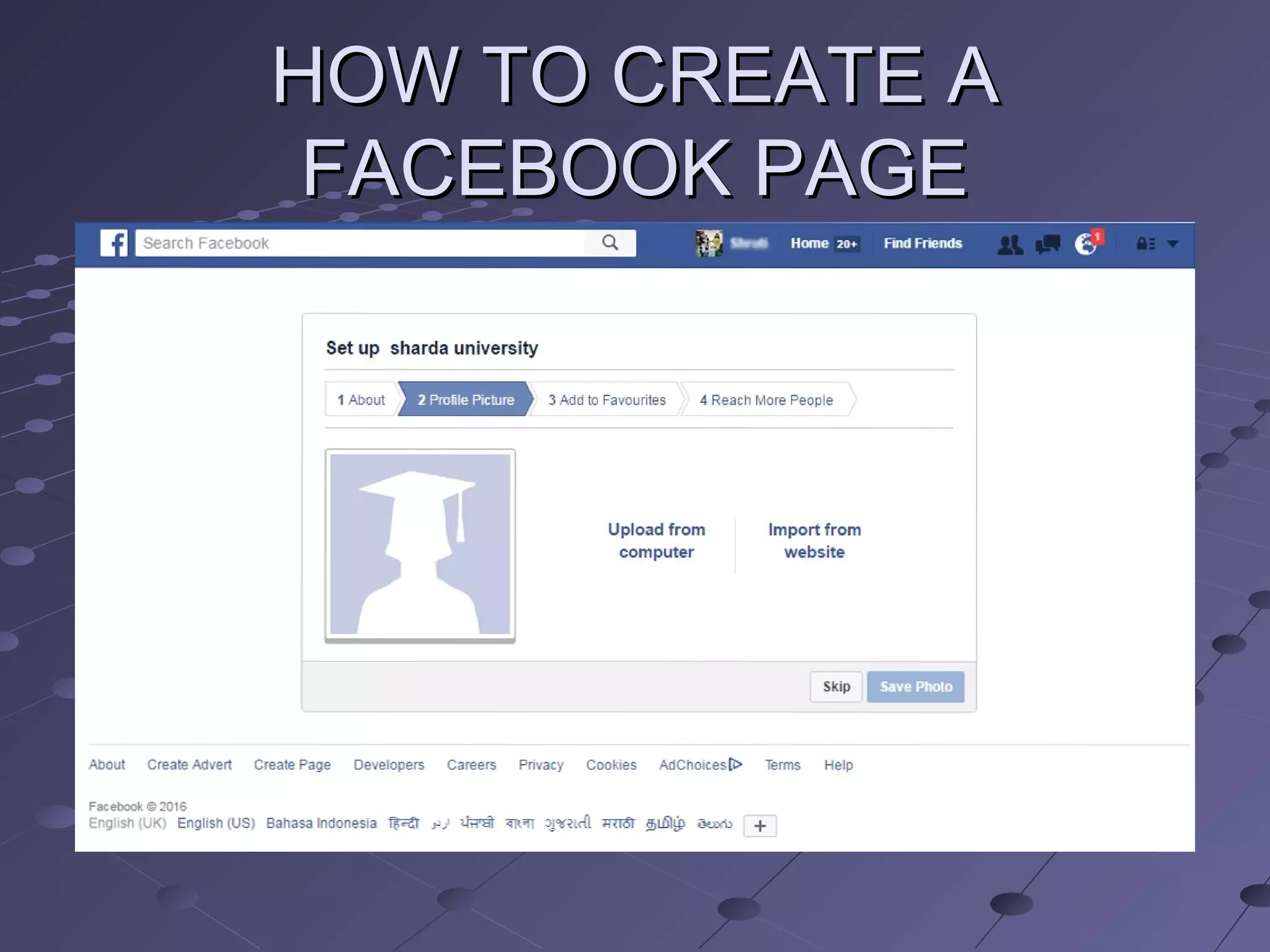Switch language to English (US)

point(216,823)
